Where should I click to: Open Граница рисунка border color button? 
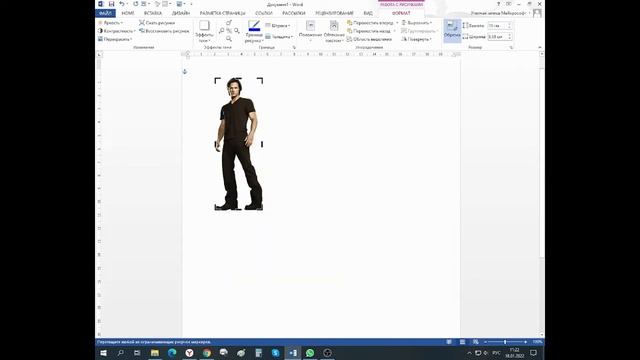tap(254, 32)
